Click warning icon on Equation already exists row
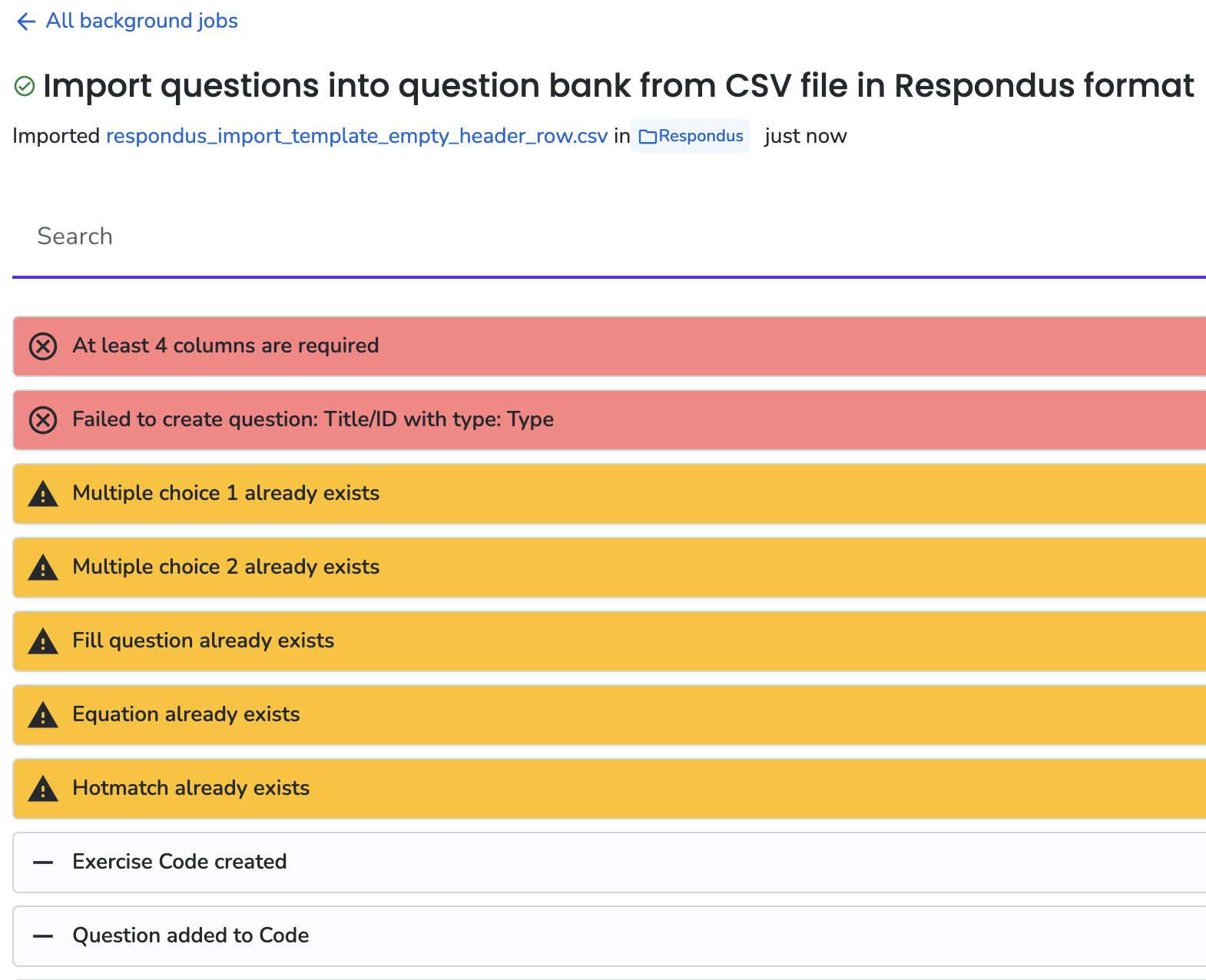1206x980 pixels. pos(43,715)
